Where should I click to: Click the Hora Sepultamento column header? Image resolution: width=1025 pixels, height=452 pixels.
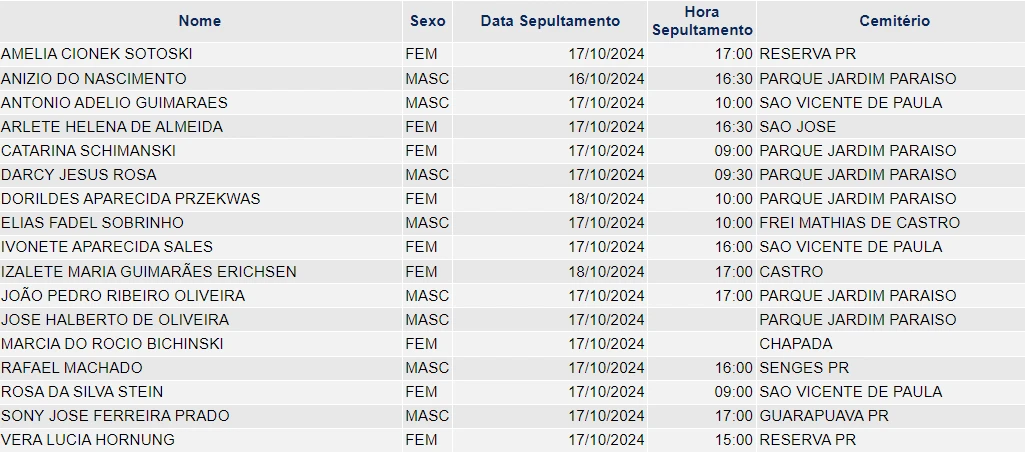pos(702,21)
